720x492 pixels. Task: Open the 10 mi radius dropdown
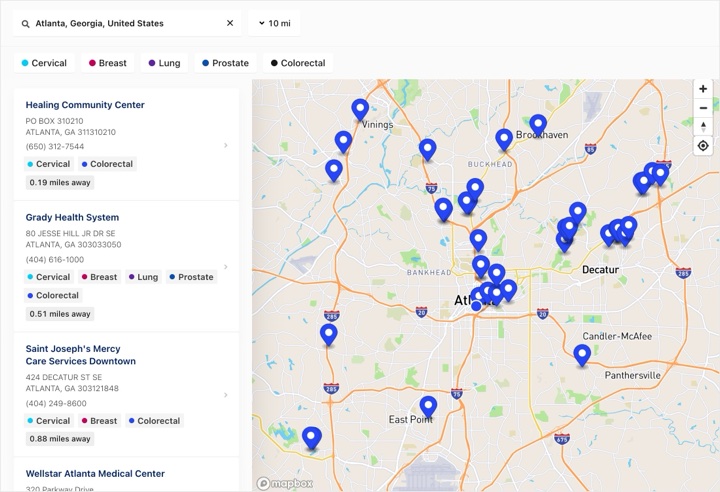pyautogui.click(x=274, y=23)
